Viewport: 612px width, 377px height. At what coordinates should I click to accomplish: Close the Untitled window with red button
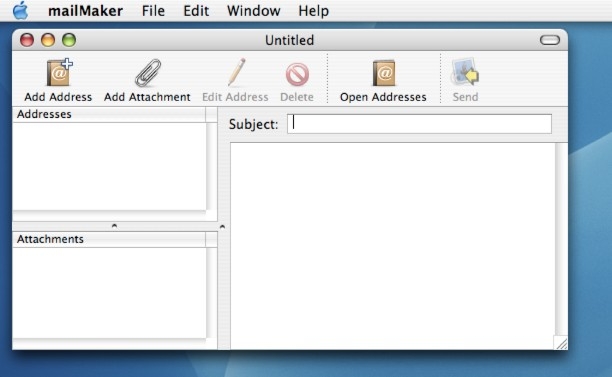(27, 40)
